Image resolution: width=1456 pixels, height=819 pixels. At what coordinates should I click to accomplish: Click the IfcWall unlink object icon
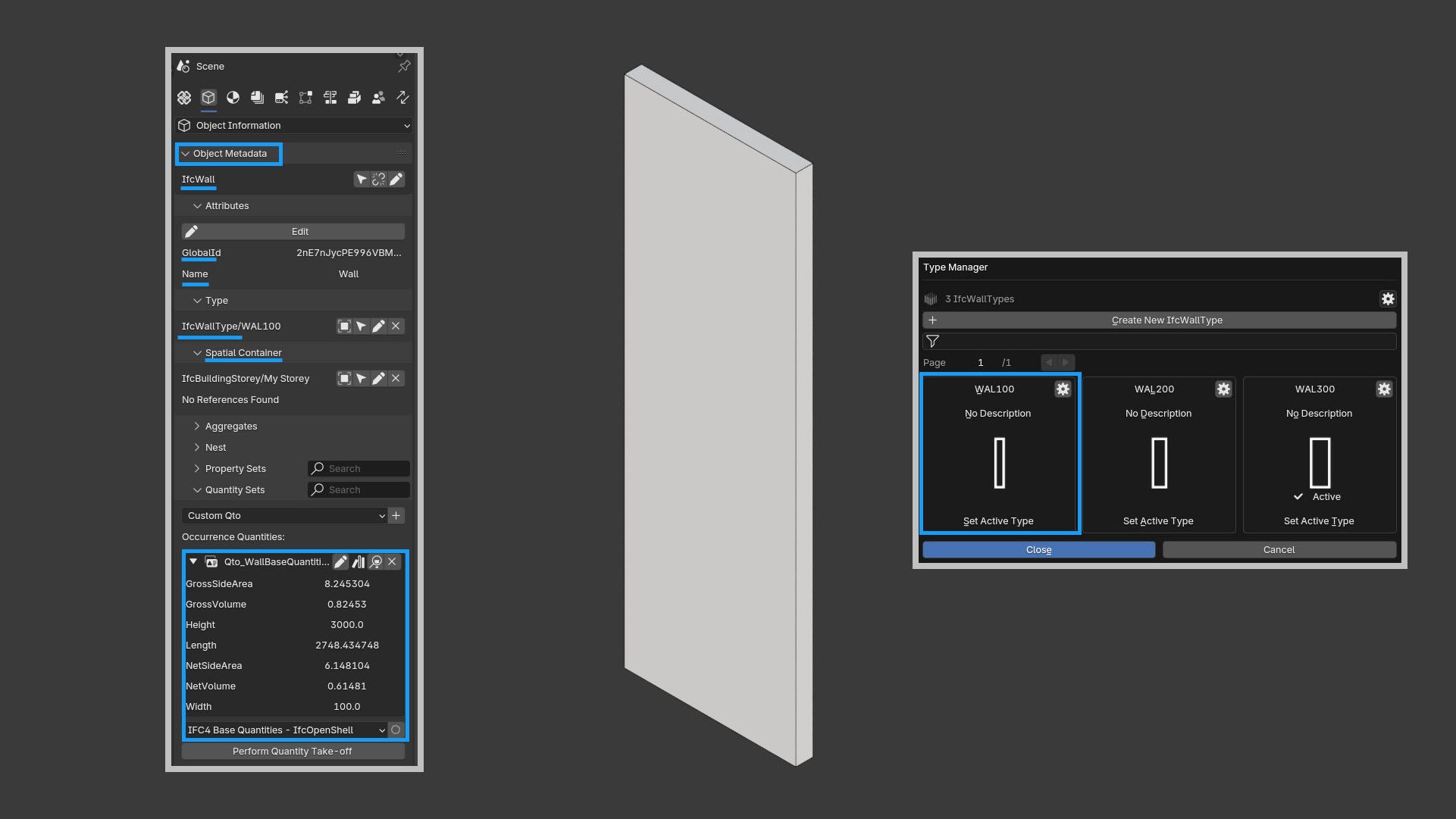click(x=378, y=180)
